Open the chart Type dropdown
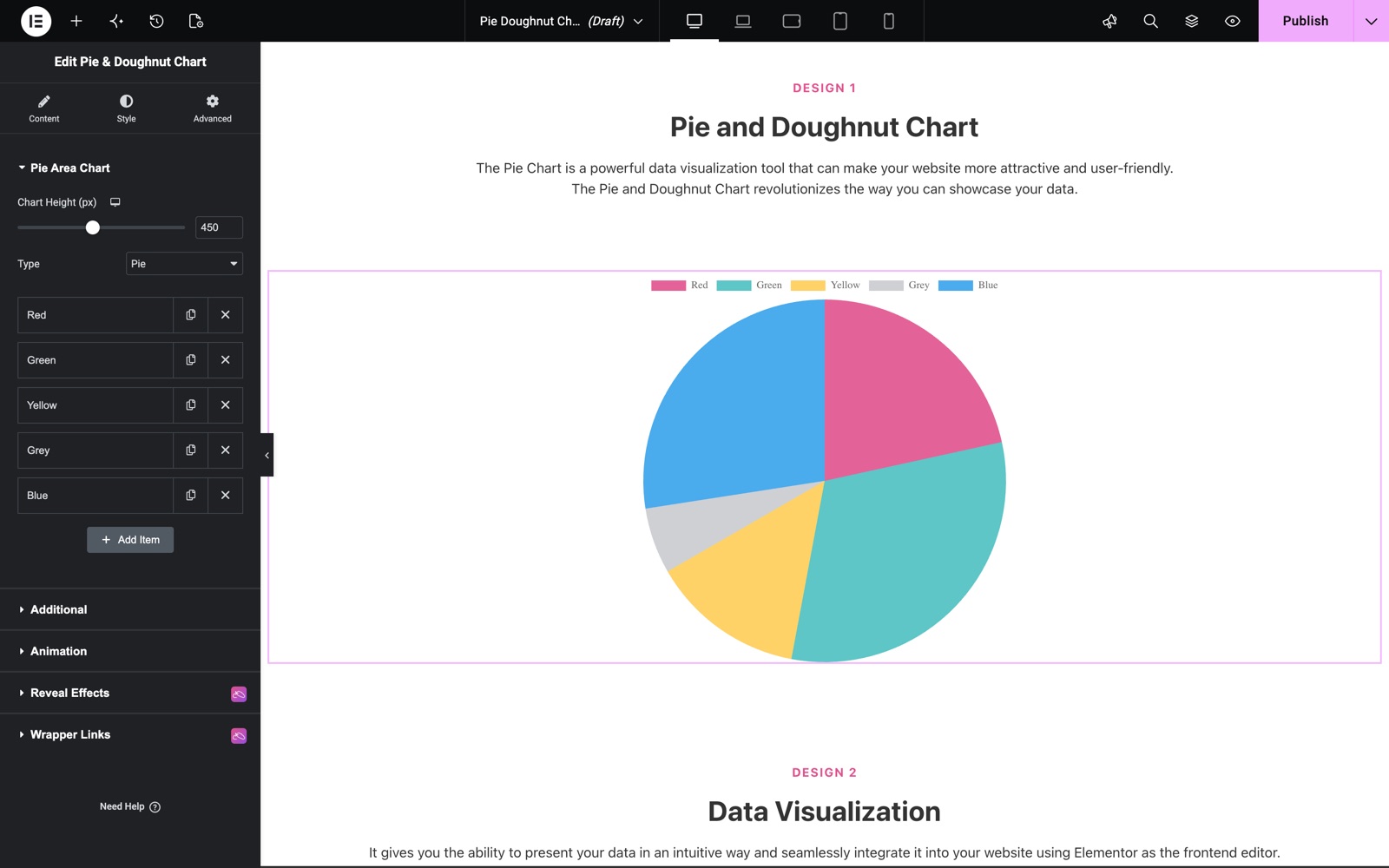1389x868 pixels. (184, 264)
